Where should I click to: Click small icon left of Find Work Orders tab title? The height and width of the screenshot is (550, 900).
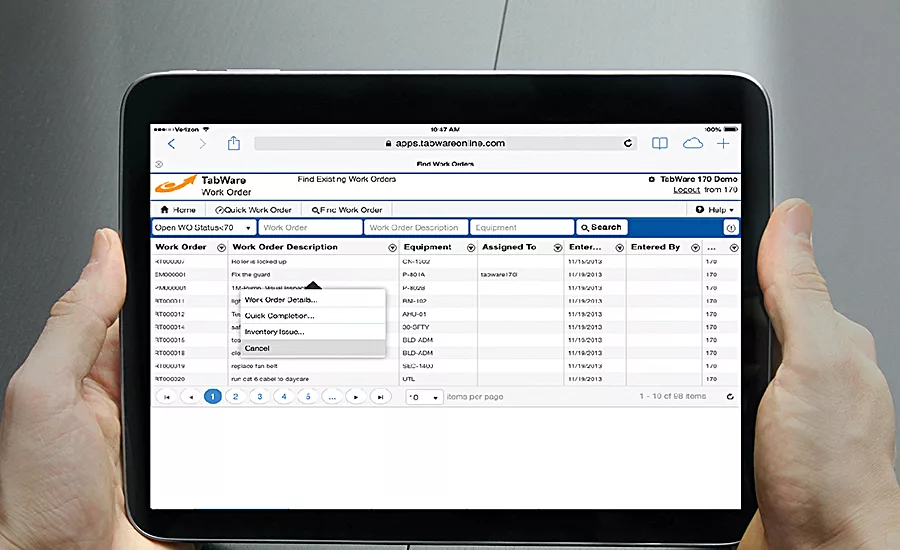pyautogui.click(x=159, y=164)
